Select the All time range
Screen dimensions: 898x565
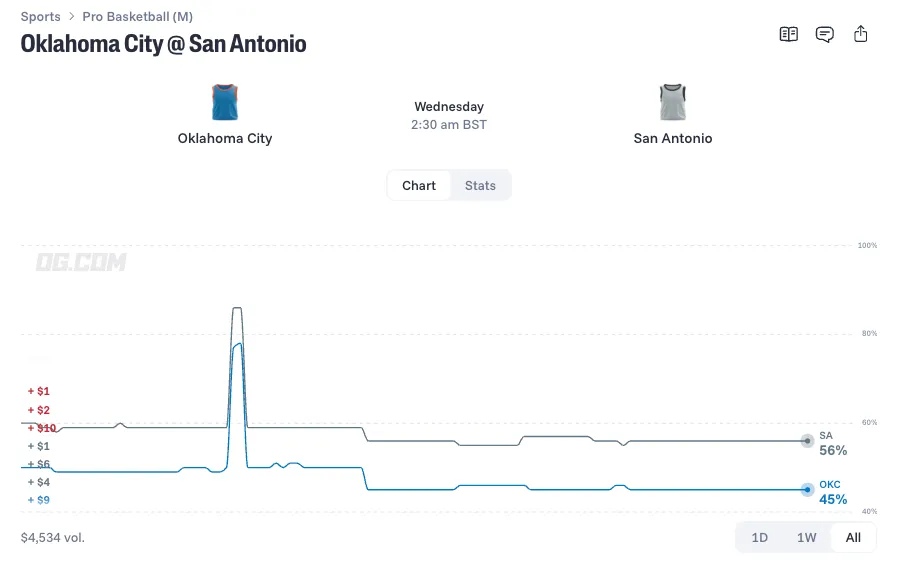tap(853, 538)
